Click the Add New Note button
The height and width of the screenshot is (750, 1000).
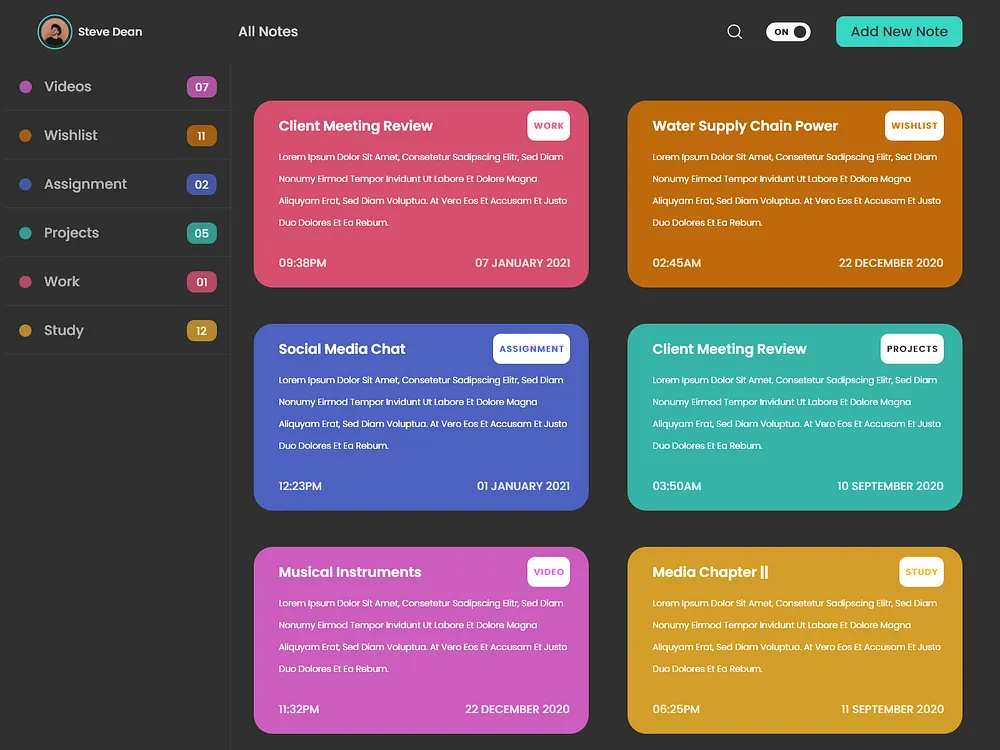[x=898, y=31]
